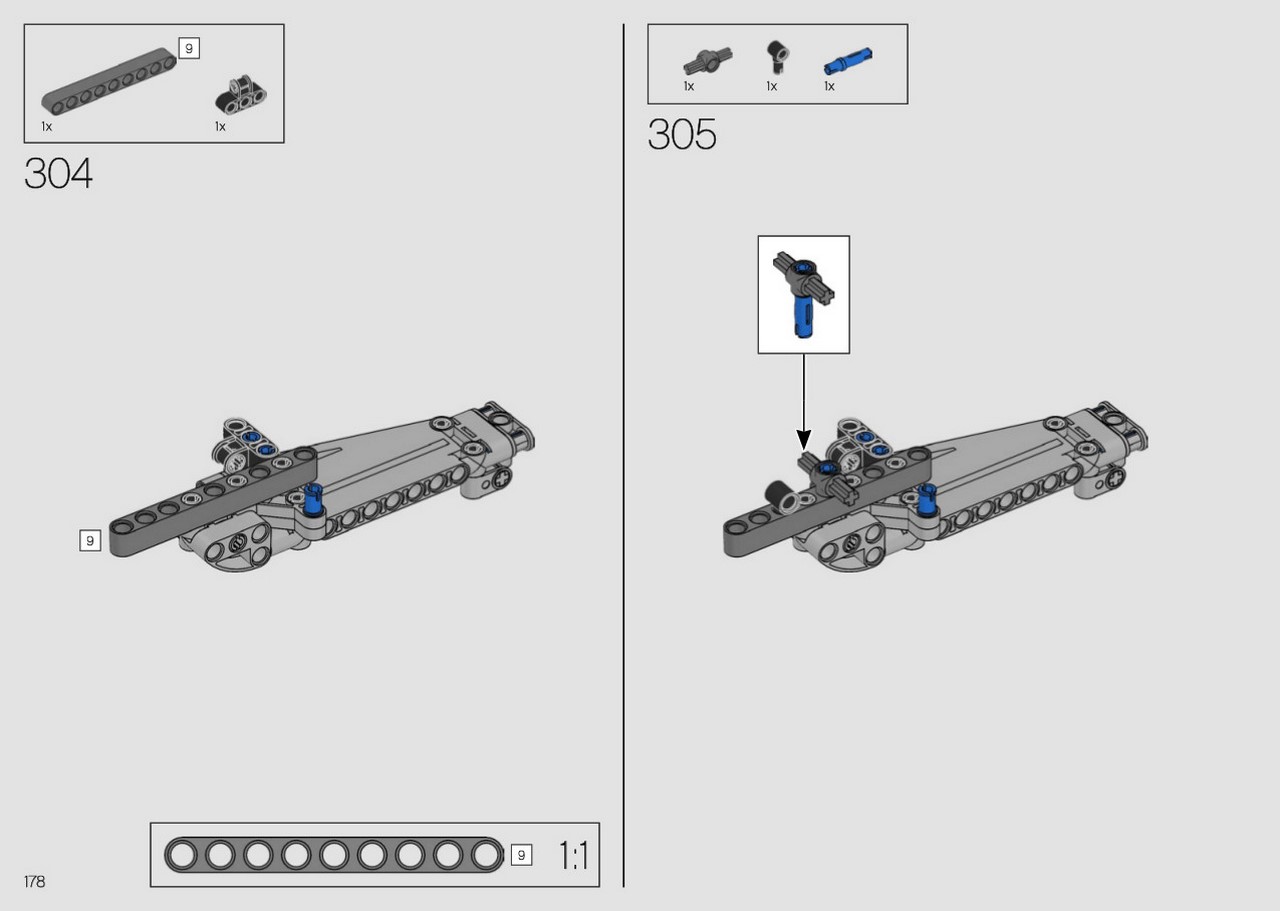Click the vertical divider line between steps
1280x911 pixels.
click(x=624, y=455)
